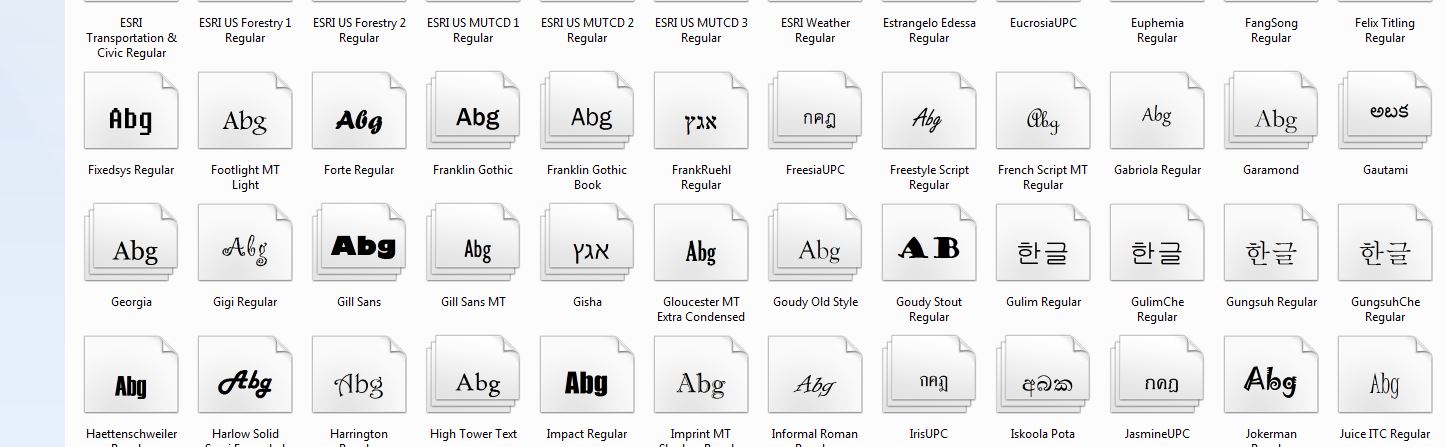Click the 'ESRI US Forestry 1 Regular' label
1446x447 pixels.
pyautogui.click(x=245, y=30)
